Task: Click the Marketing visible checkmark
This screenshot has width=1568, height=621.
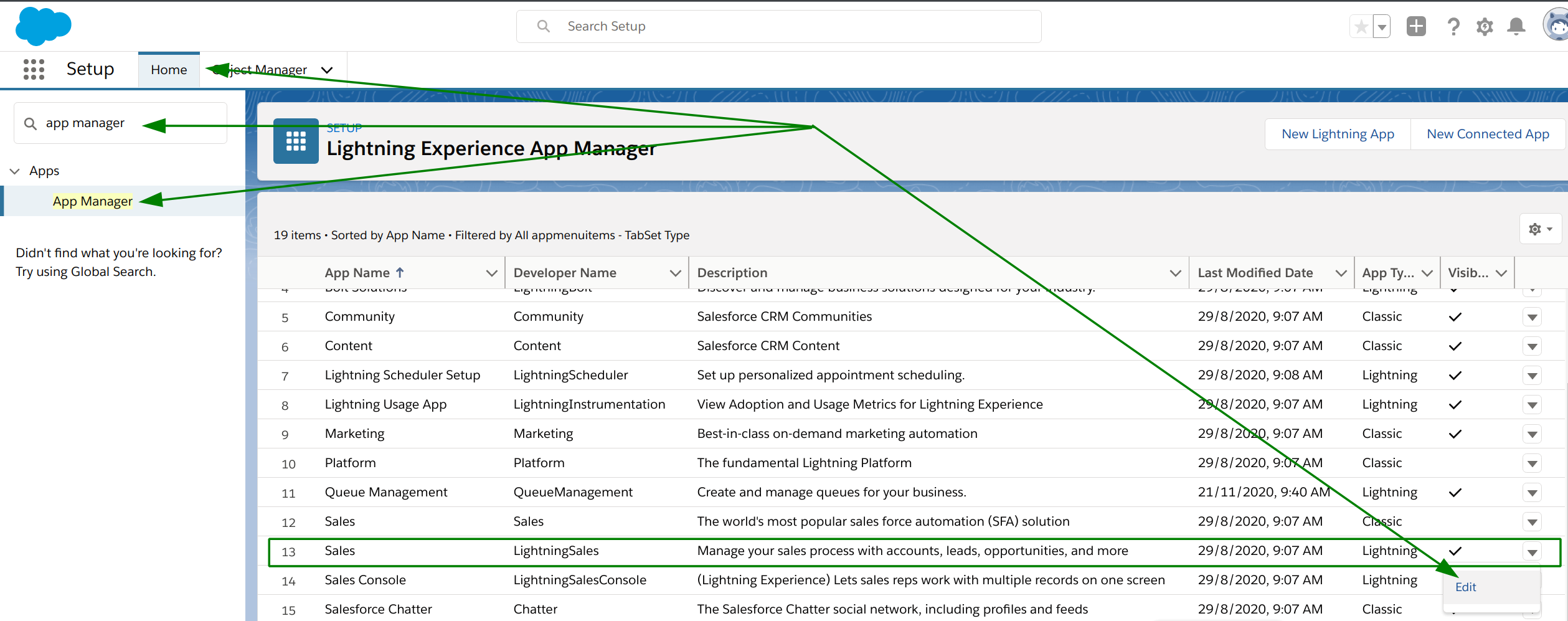Action: pos(1455,434)
